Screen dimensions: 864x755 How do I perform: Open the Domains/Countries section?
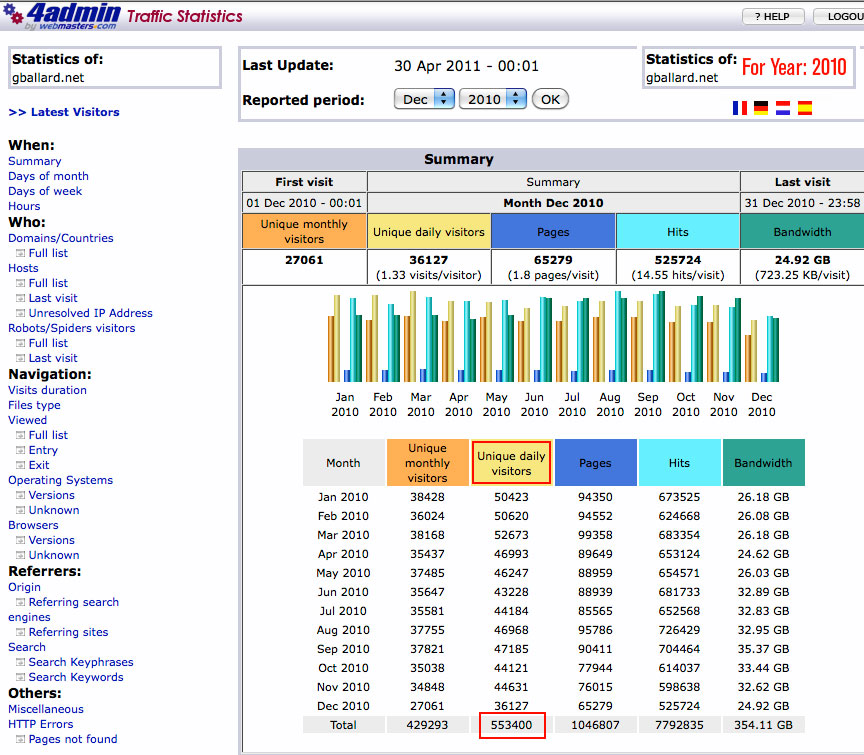click(x=60, y=238)
